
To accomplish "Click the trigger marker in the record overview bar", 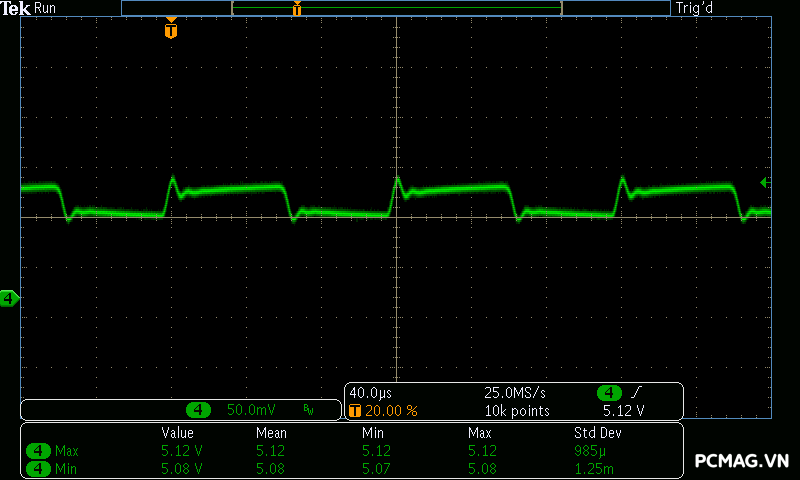I will pos(296,9).
